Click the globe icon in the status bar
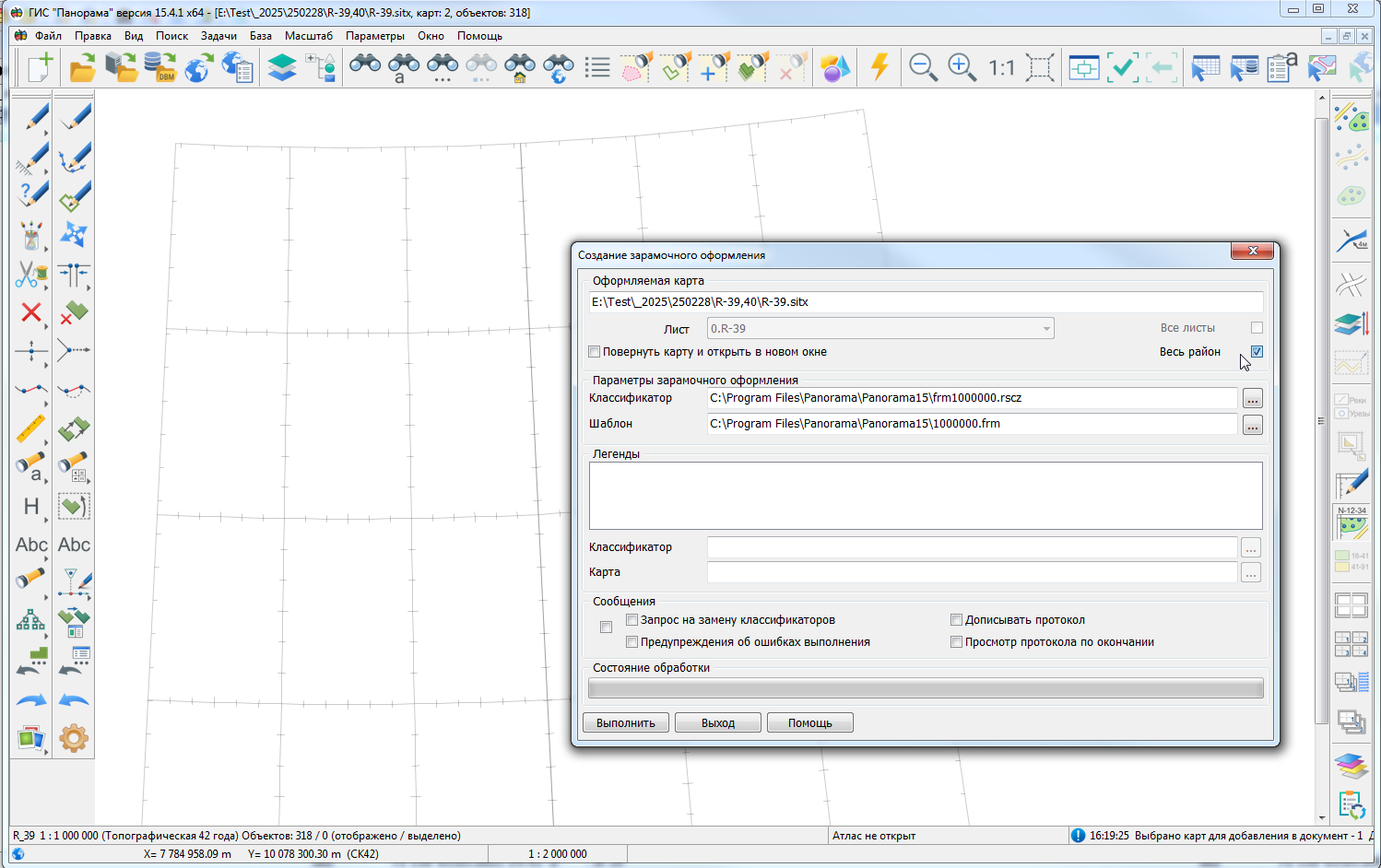1381x868 pixels. click(x=18, y=854)
